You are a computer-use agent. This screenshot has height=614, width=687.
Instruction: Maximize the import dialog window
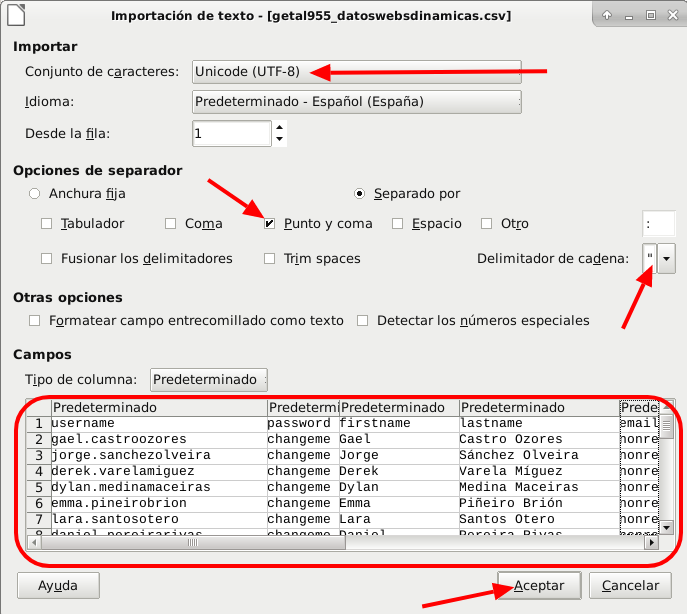coord(651,15)
